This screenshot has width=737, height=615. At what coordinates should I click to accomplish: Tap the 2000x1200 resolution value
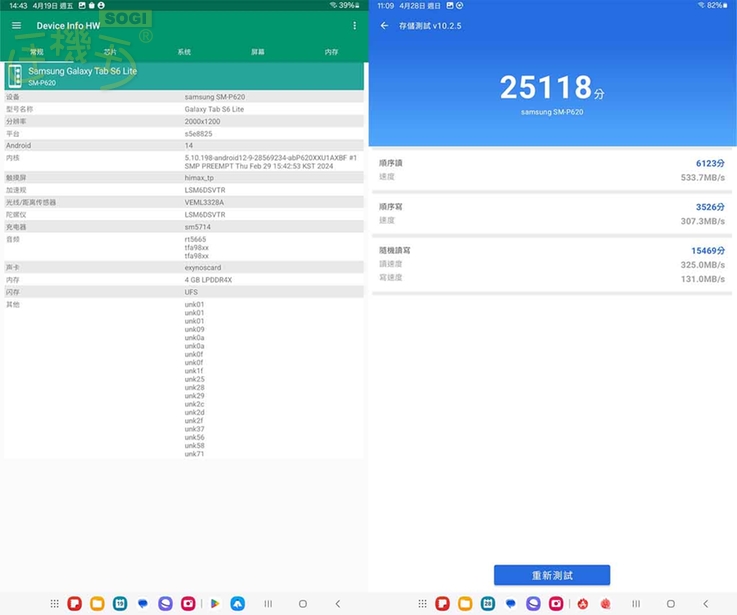[203, 121]
